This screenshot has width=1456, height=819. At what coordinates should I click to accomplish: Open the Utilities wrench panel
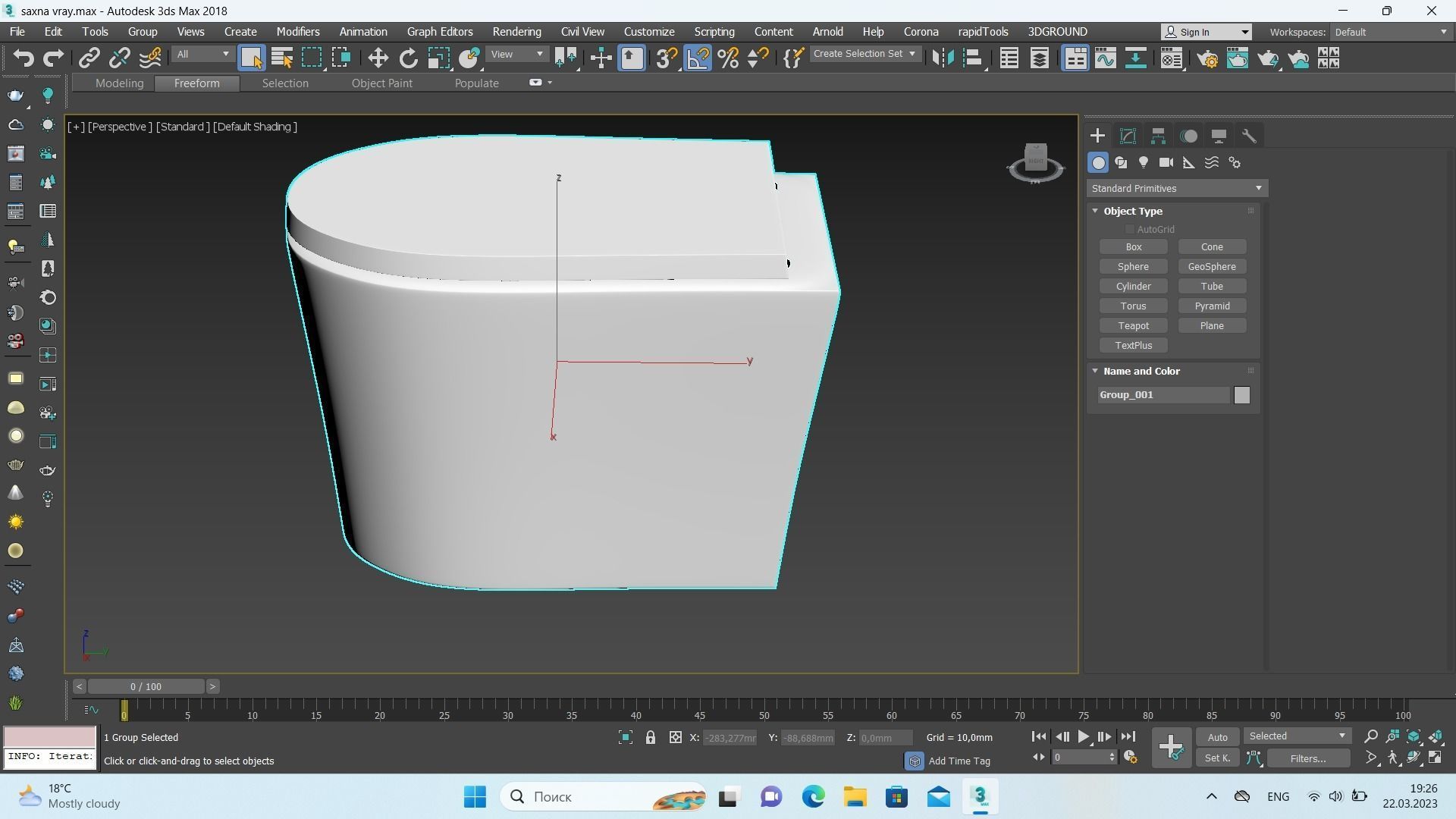(x=1249, y=136)
